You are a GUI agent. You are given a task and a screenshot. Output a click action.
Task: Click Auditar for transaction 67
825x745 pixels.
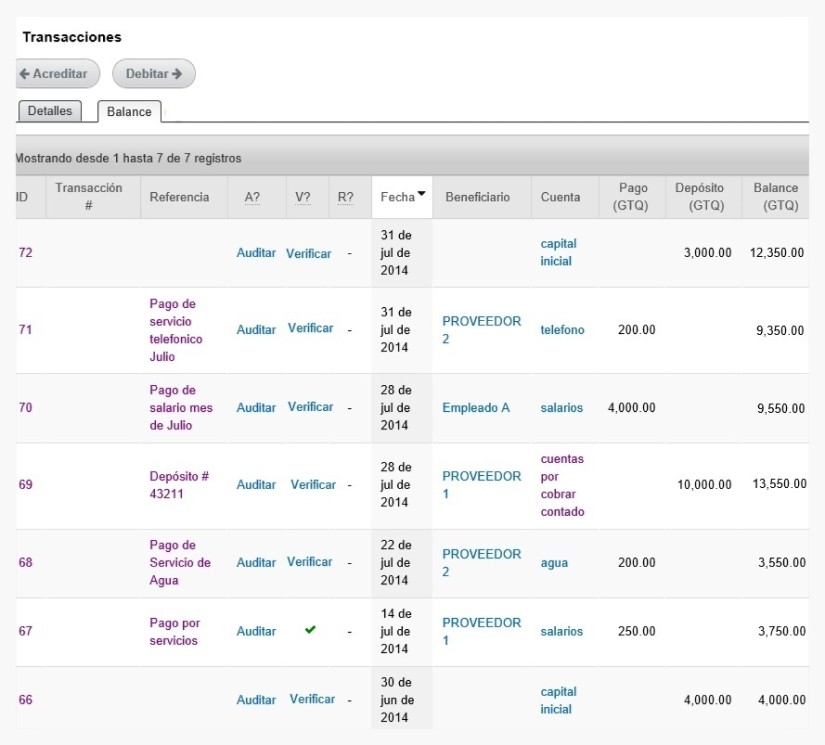256,631
